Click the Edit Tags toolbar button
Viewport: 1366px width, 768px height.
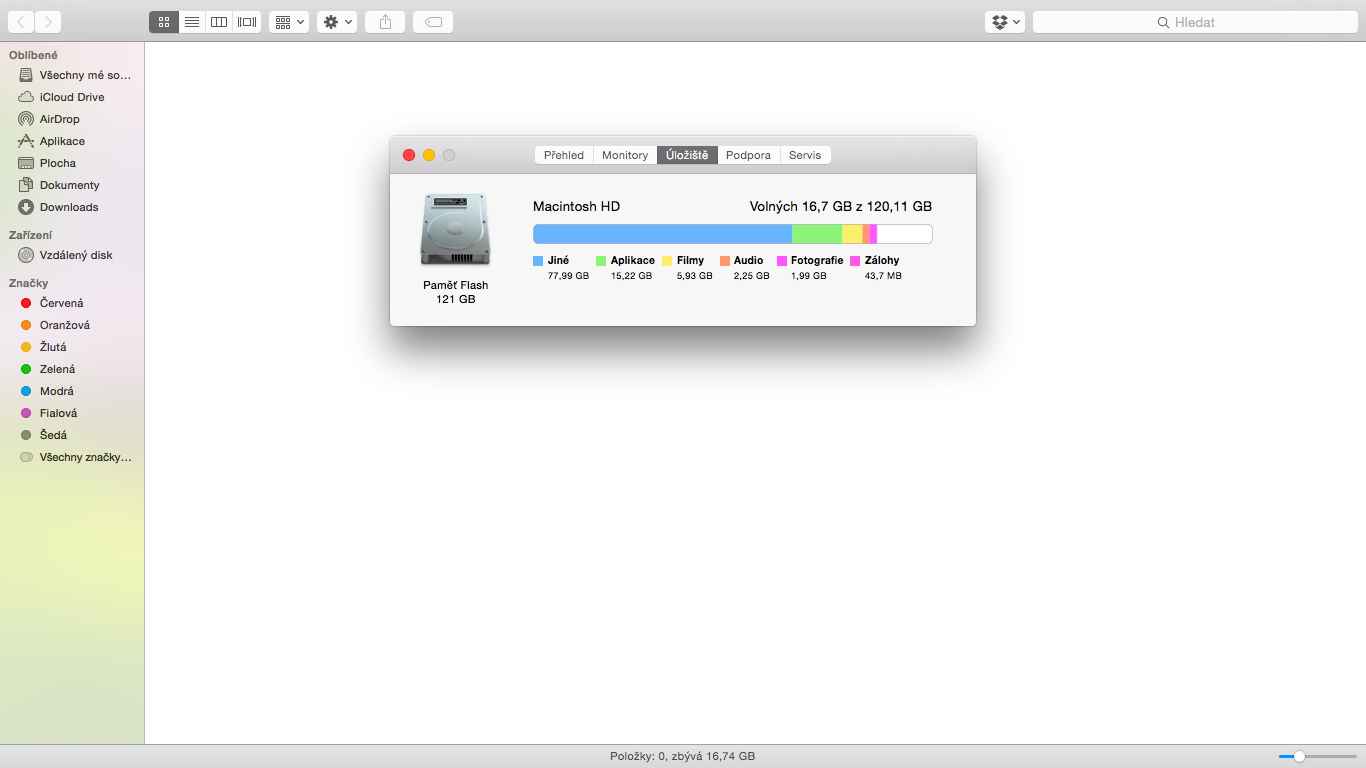click(x=433, y=22)
